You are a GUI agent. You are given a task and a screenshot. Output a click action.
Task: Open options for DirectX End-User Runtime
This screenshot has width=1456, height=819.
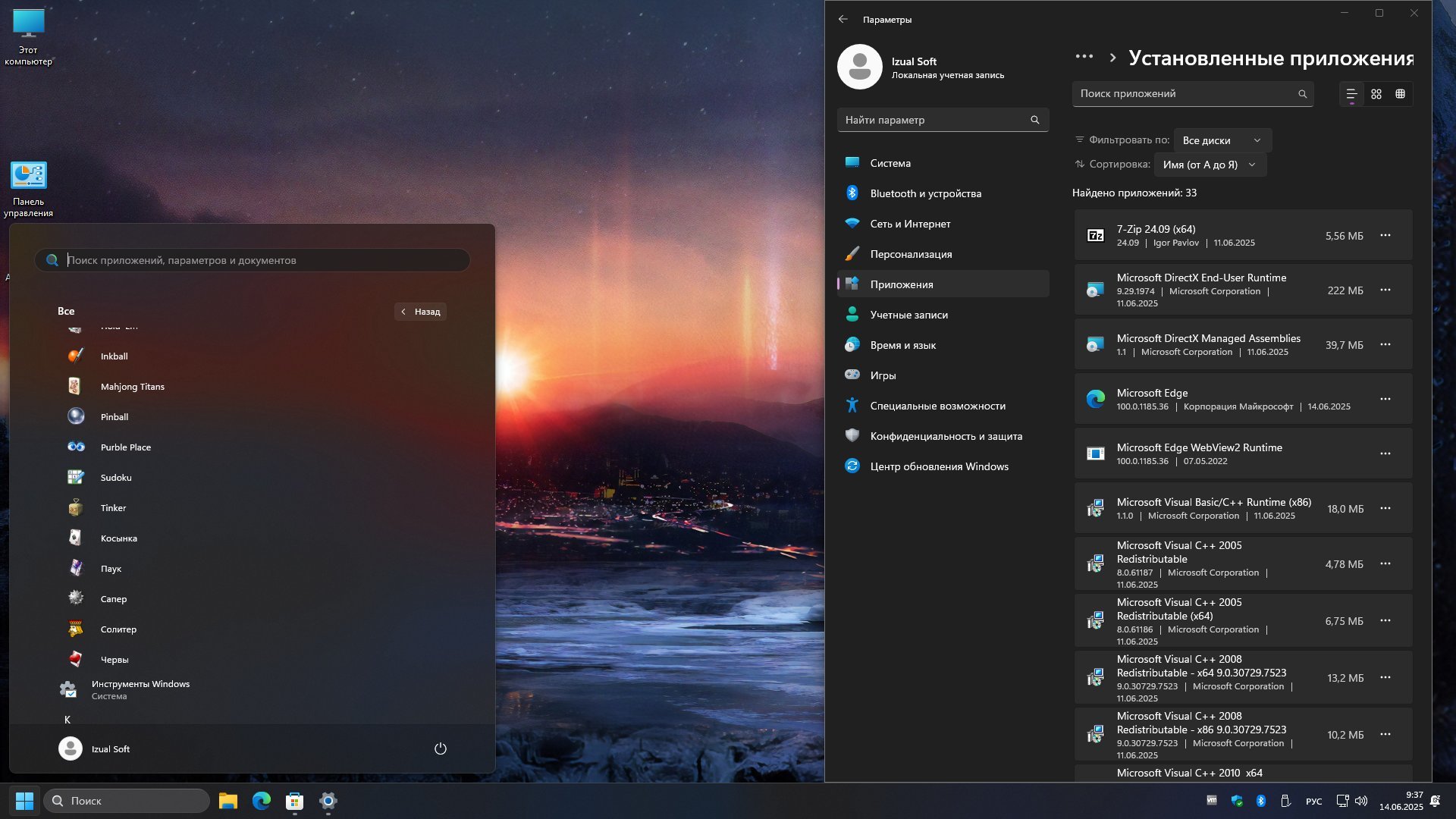click(1385, 290)
